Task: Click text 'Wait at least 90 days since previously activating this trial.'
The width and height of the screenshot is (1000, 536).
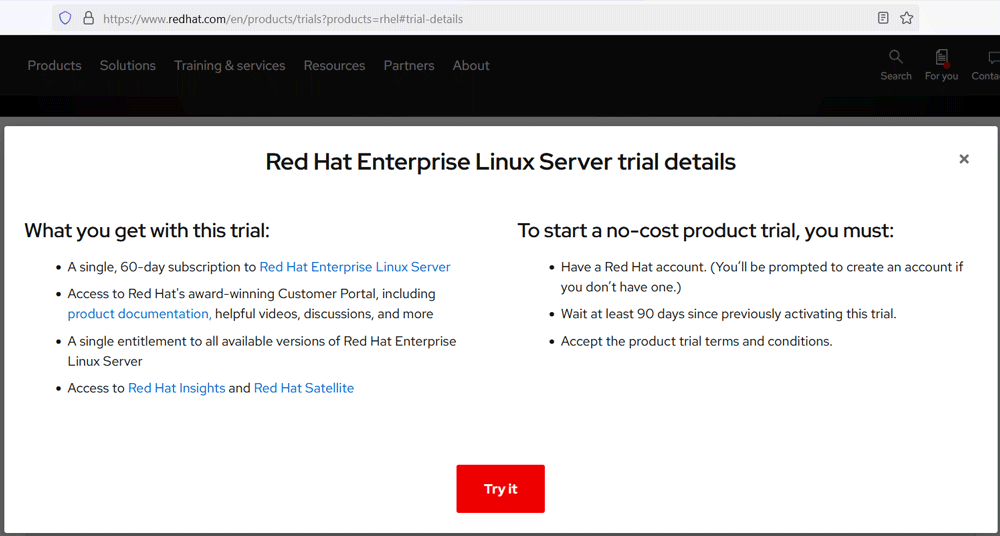Action: click(729, 314)
